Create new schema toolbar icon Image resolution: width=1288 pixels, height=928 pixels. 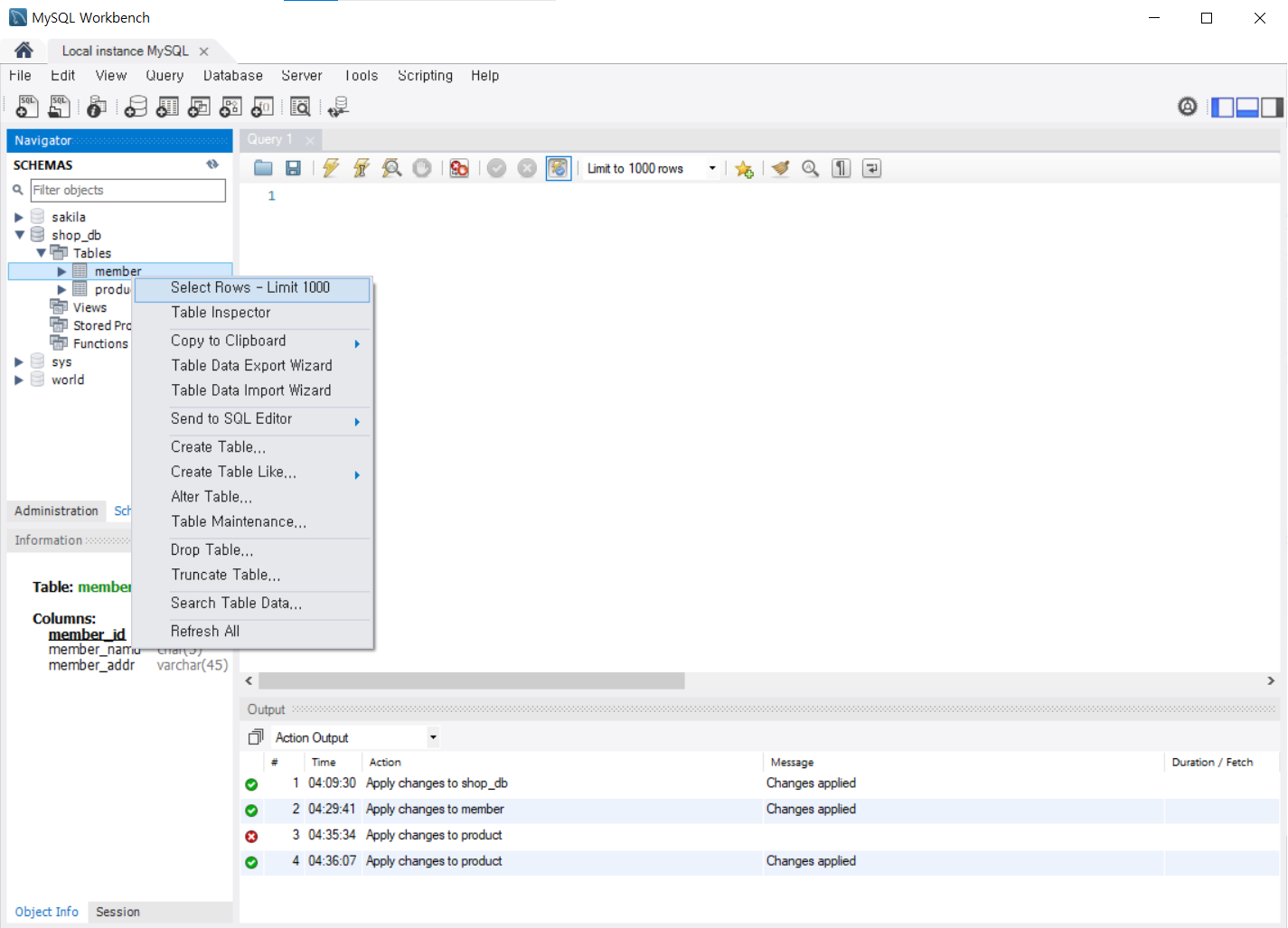pyautogui.click(x=136, y=107)
